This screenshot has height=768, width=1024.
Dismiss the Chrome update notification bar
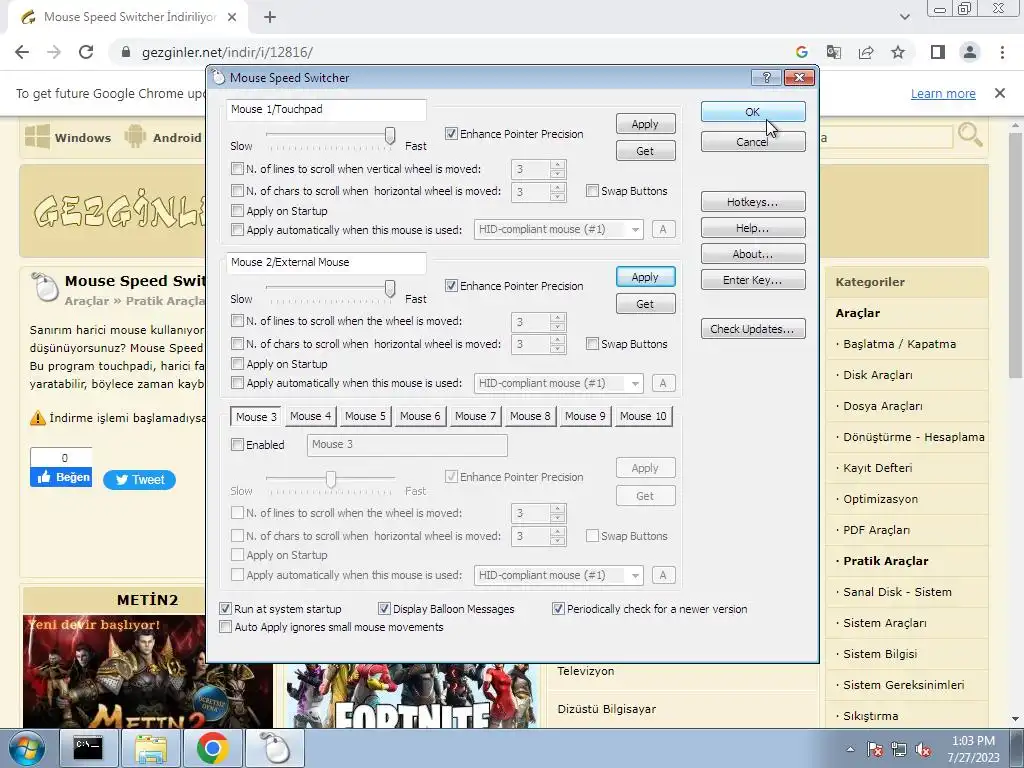tap(1000, 93)
